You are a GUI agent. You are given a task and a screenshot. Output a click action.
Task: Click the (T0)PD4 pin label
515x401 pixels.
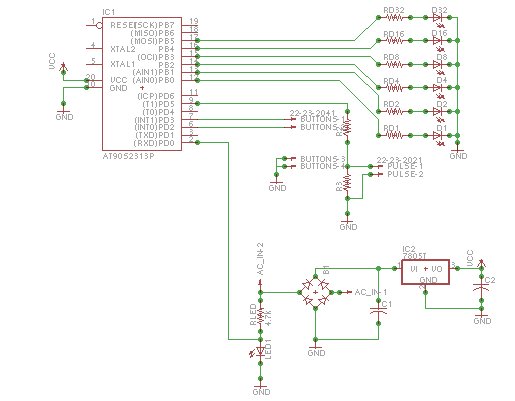158,112
